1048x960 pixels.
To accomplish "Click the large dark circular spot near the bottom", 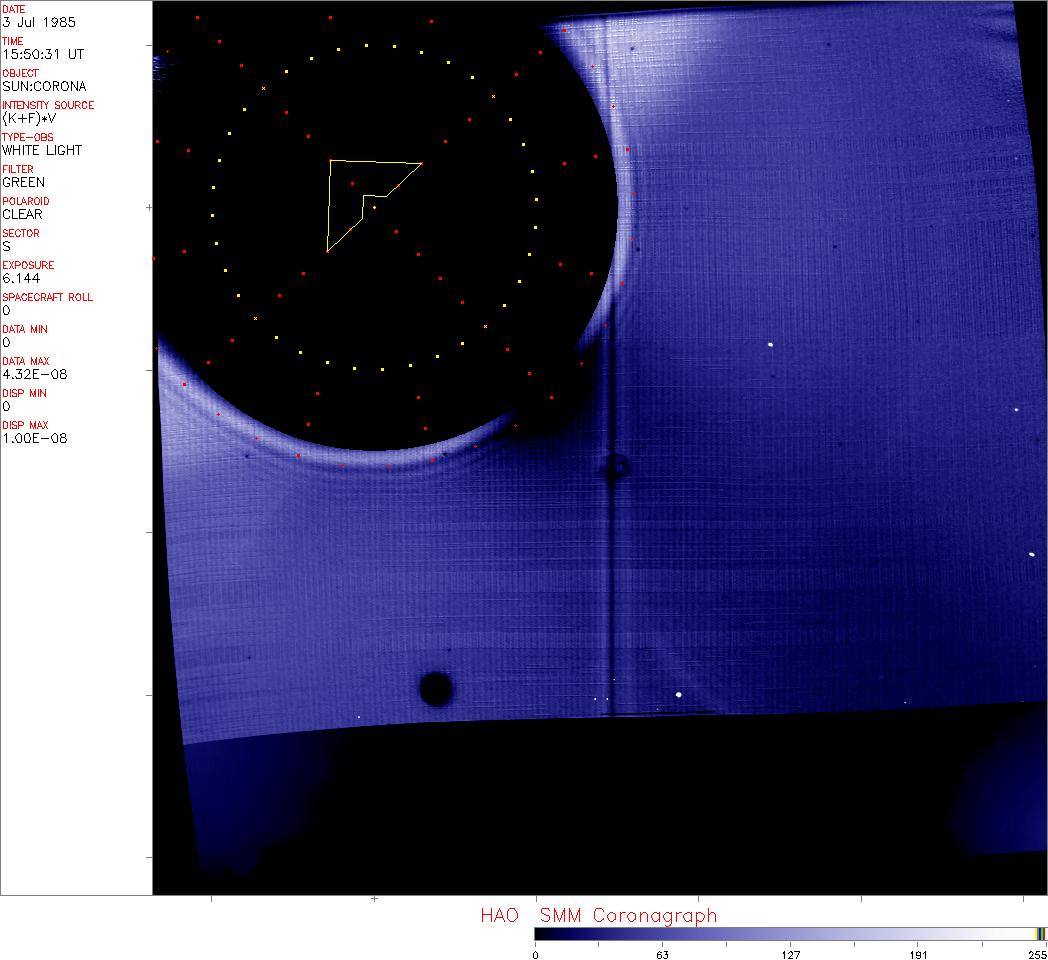I will 436,689.
